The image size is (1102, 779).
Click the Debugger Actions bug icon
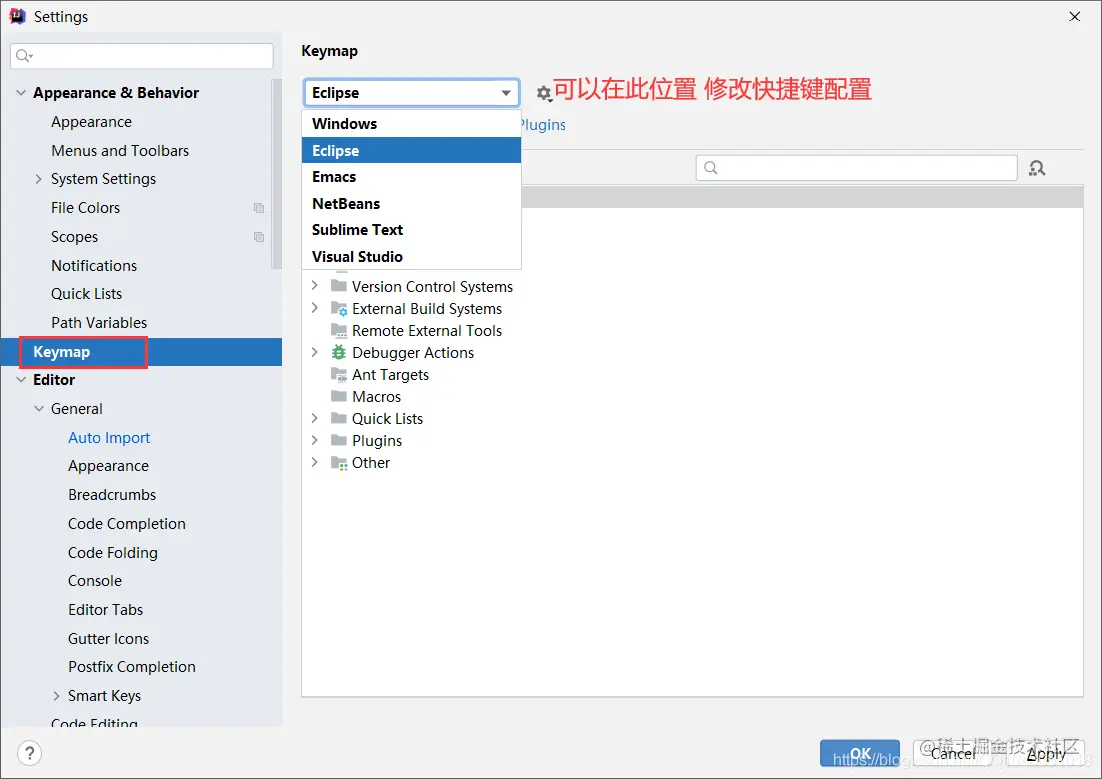coord(339,352)
